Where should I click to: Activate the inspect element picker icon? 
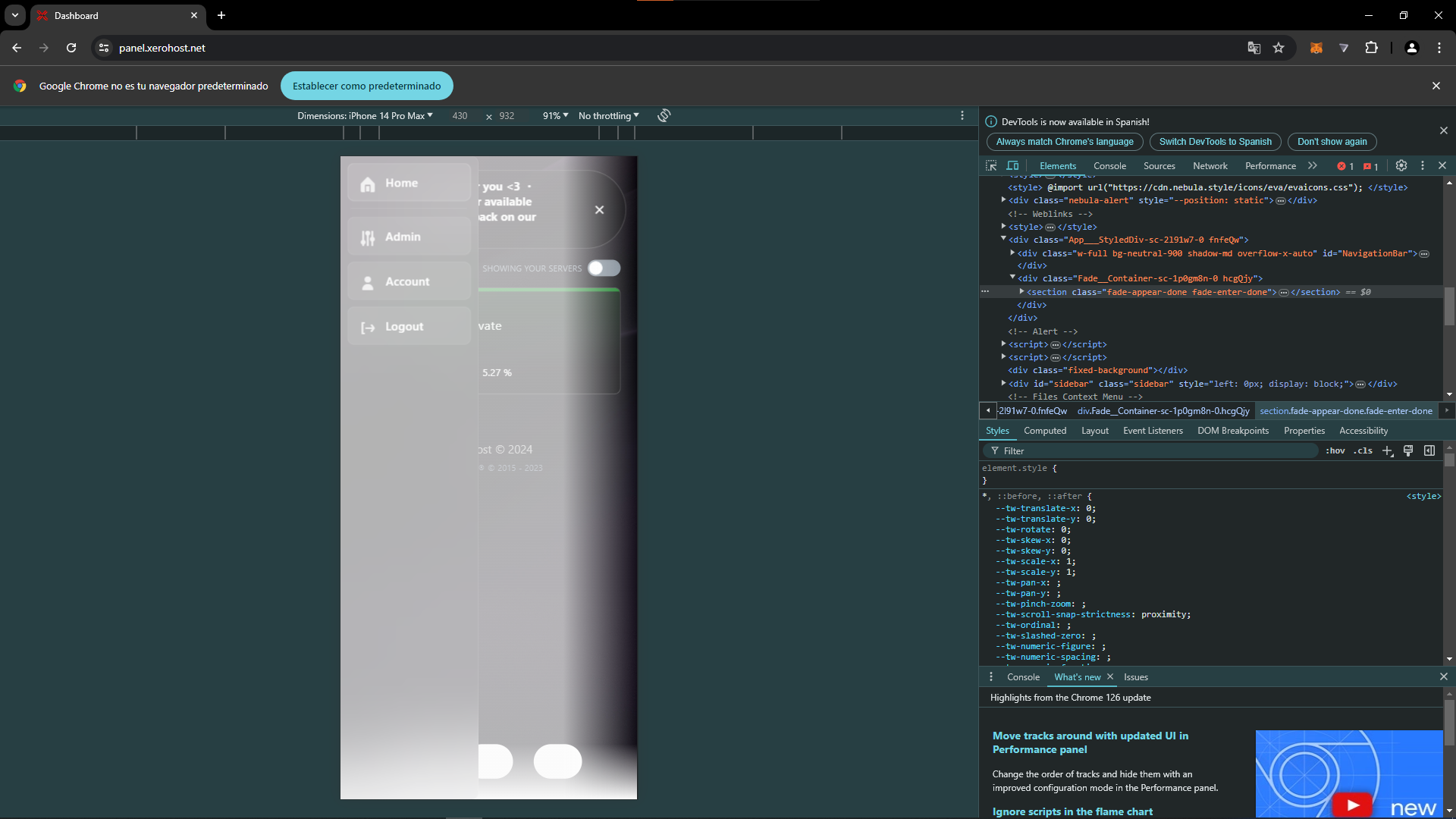pos(991,165)
